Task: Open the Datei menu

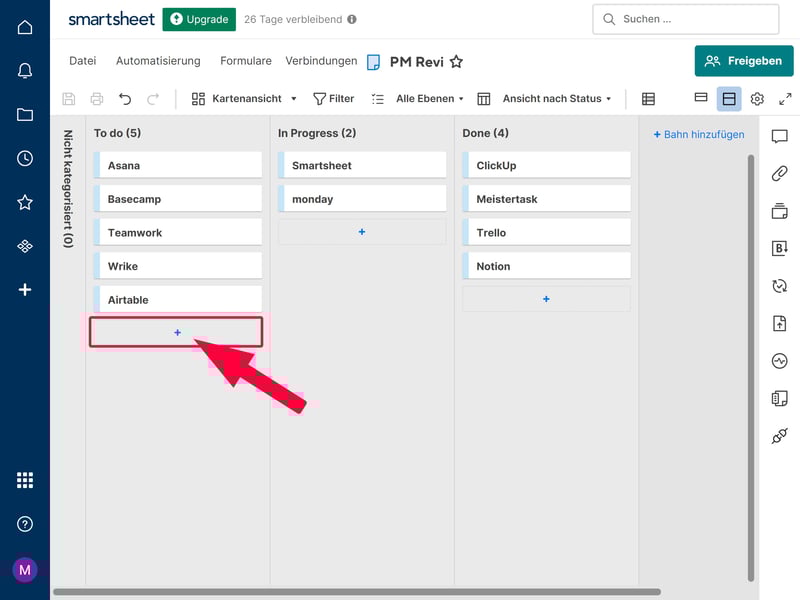Action: [x=82, y=61]
